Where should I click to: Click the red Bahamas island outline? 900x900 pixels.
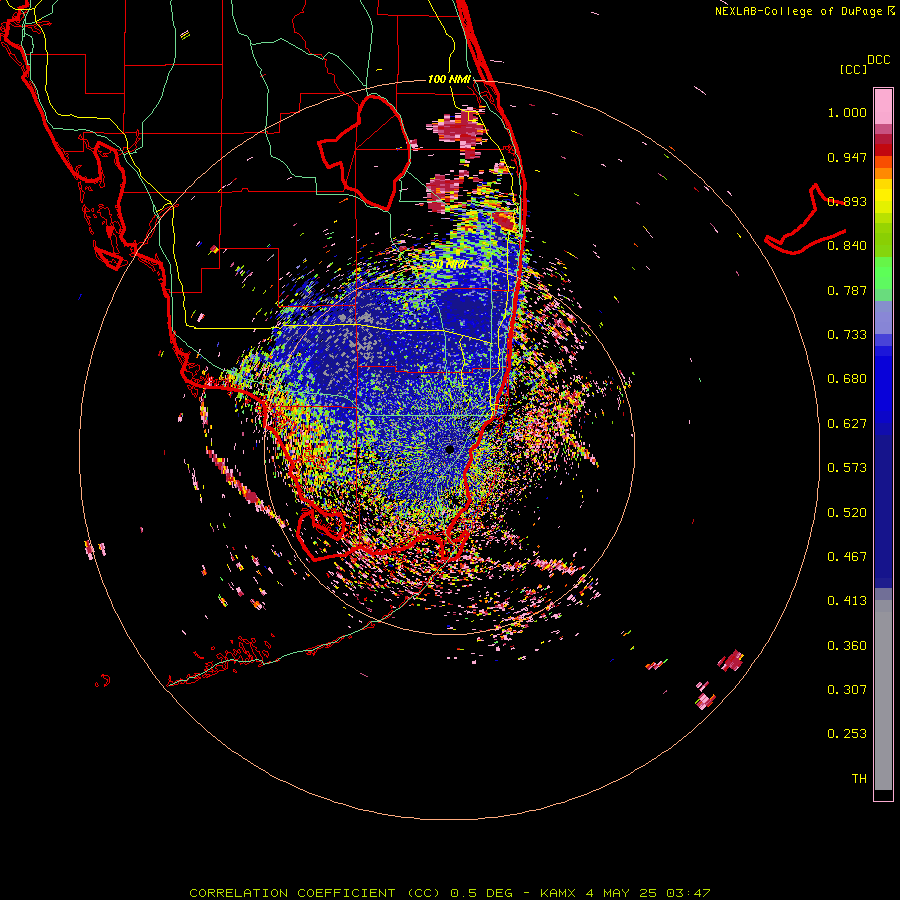pyautogui.click(x=805, y=221)
